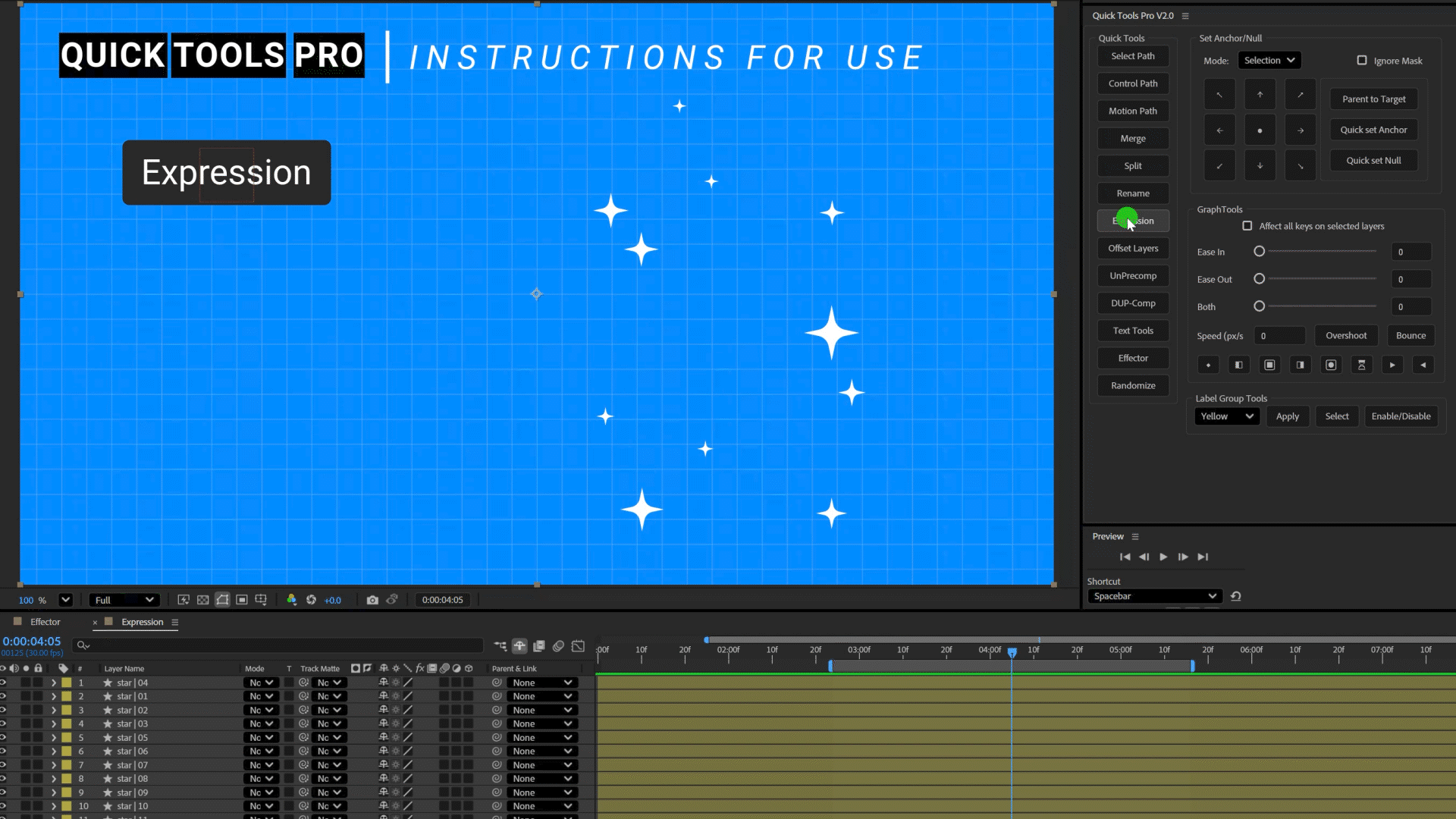Open the Mode Selection dropdown
Screen dimensions: 1456x819
[x=1269, y=61]
